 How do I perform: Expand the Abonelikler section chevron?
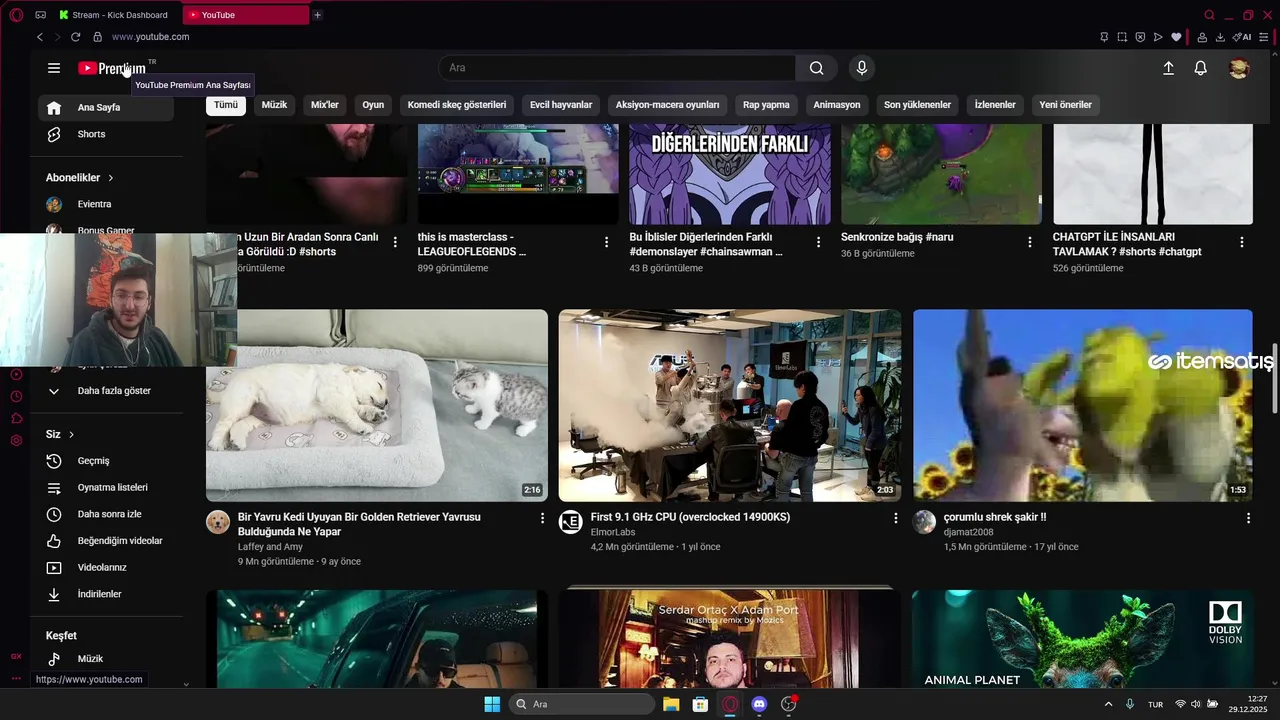pos(111,178)
